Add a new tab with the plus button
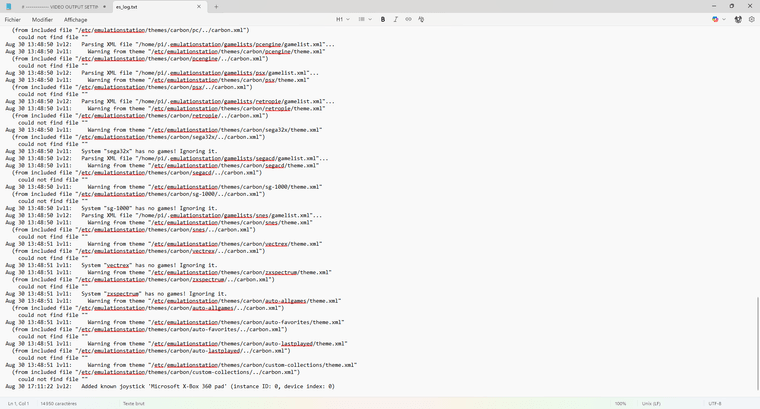Image resolution: width=760 pixels, height=409 pixels. pos(216,7)
